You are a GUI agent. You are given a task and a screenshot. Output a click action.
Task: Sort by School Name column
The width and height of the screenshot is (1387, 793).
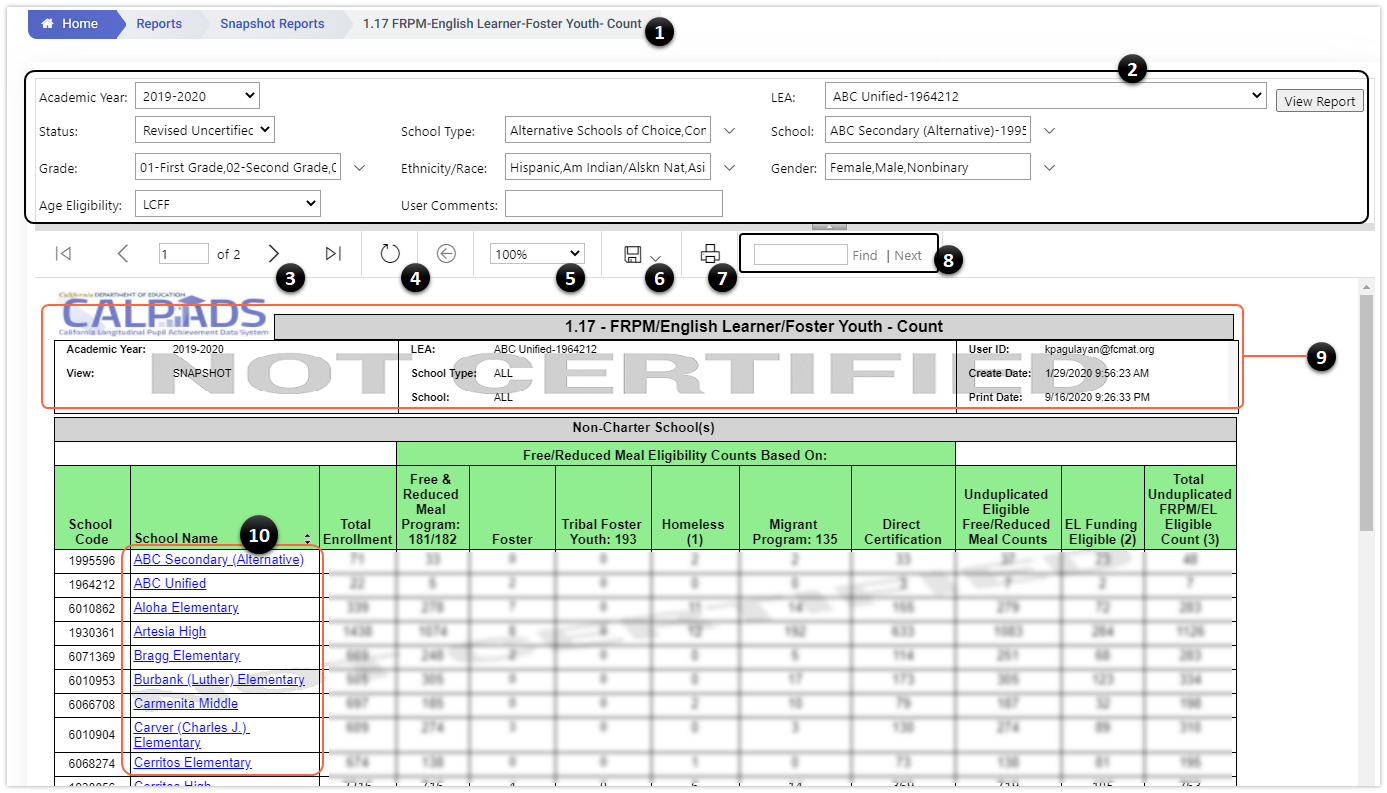[x=307, y=539]
